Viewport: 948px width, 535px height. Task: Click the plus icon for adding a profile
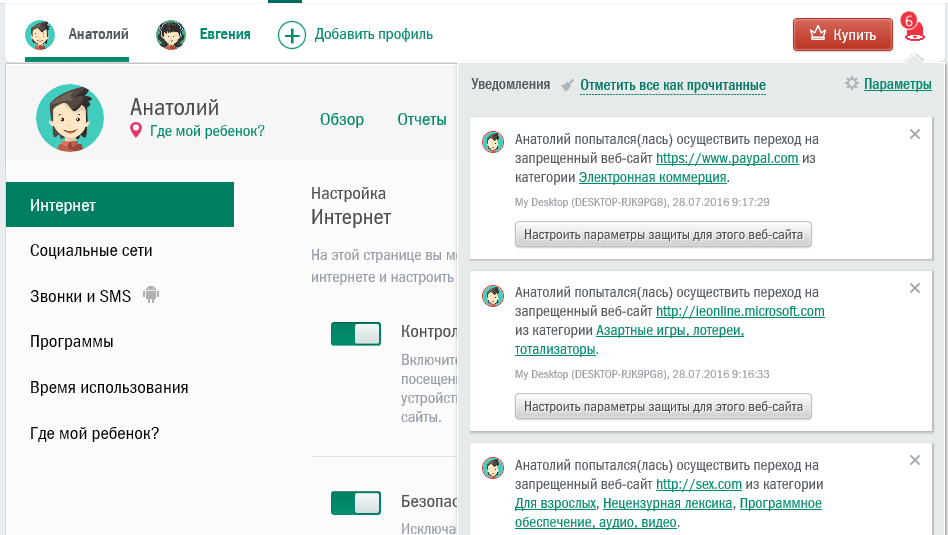(x=291, y=35)
